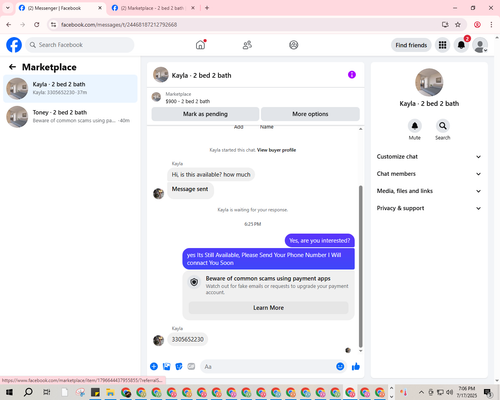The width and height of the screenshot is (500, 400).
Task: Click the Mark as pending button
Action: pos(205,114)
